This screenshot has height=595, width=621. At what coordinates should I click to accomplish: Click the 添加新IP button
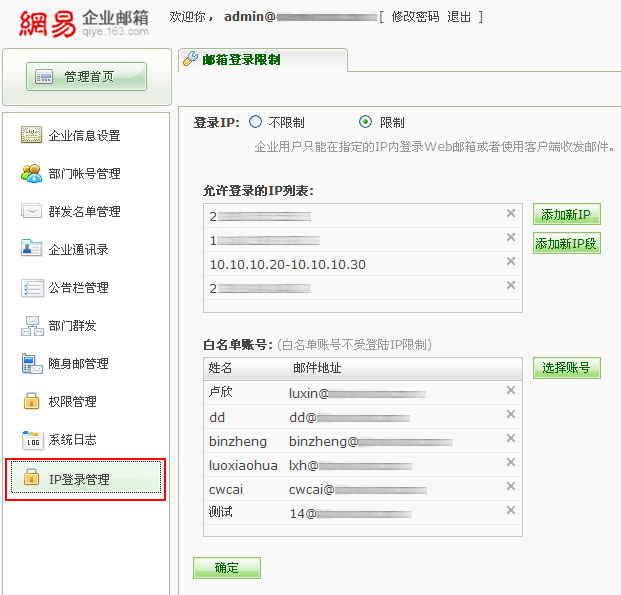click(x=566, y=215)
